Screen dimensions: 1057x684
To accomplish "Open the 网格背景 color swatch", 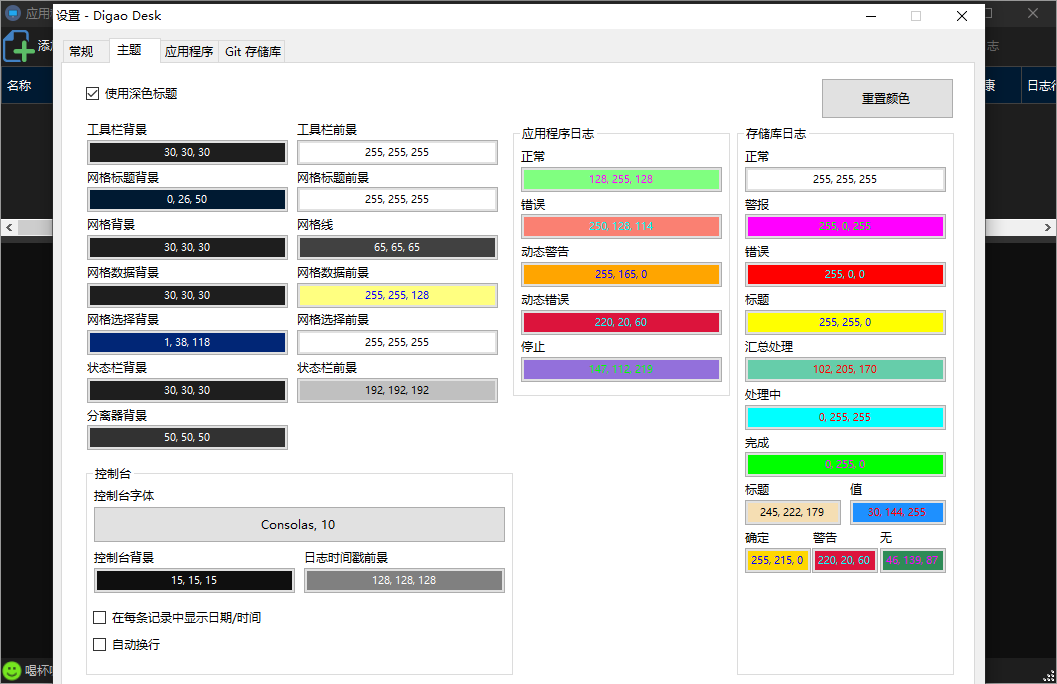I will pos(187,247).
